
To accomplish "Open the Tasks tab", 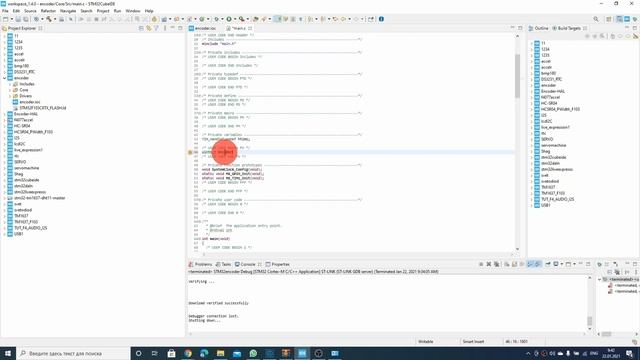I will (224, 264).
